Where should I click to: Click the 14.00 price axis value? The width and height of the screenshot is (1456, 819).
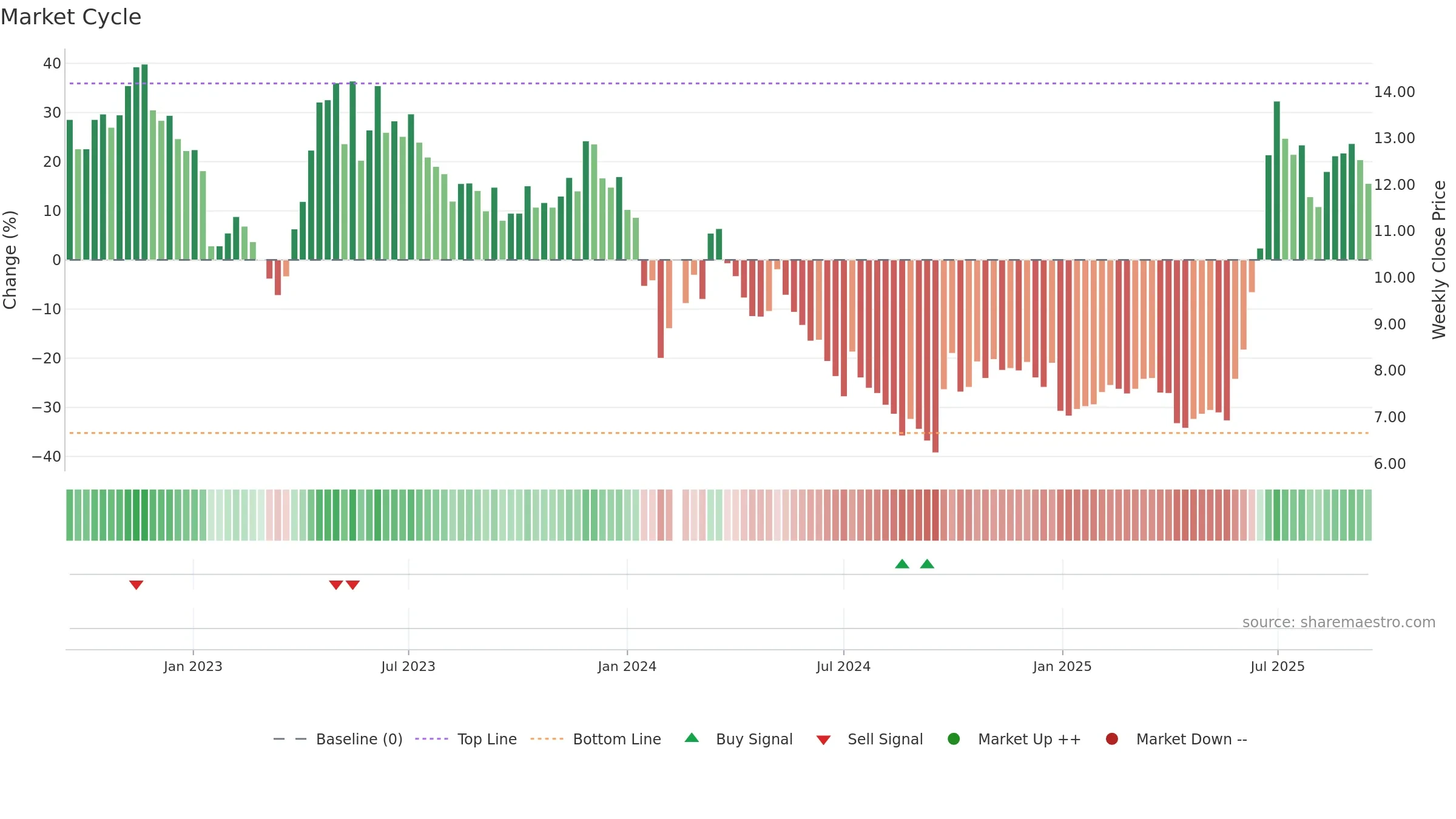[x=1395, y=92]
